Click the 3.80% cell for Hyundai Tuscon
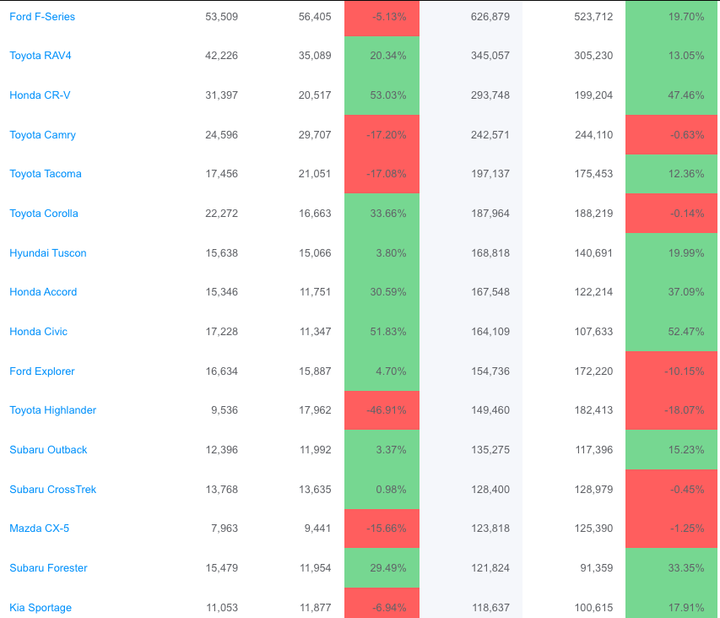The width and height of the screenshot is (720, 618). [382, 253]
